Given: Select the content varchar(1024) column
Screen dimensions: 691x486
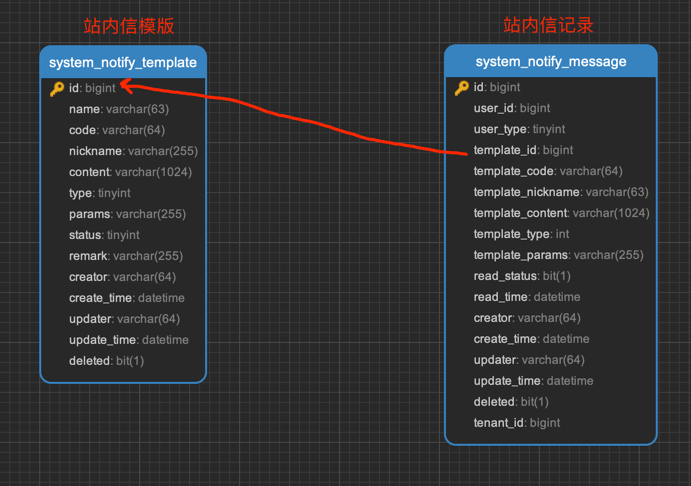Looking at the screenshot, I should (130, 172).
